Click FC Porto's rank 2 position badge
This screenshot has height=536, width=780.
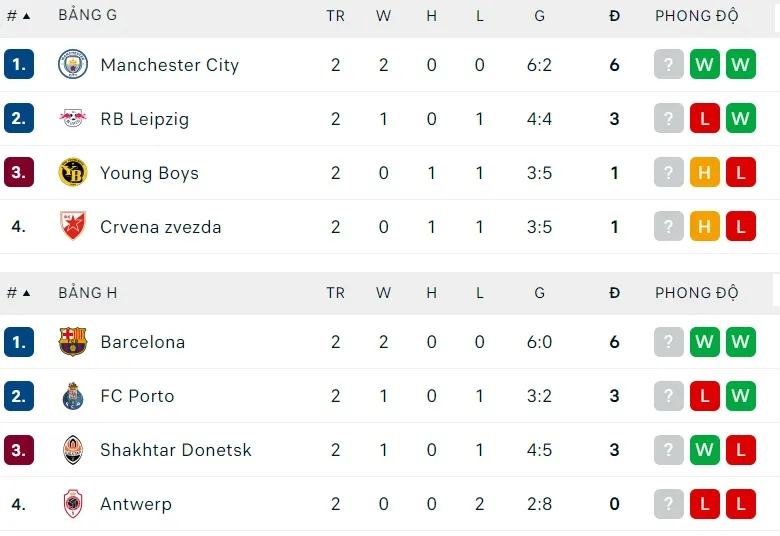click(x=18, y=396)
